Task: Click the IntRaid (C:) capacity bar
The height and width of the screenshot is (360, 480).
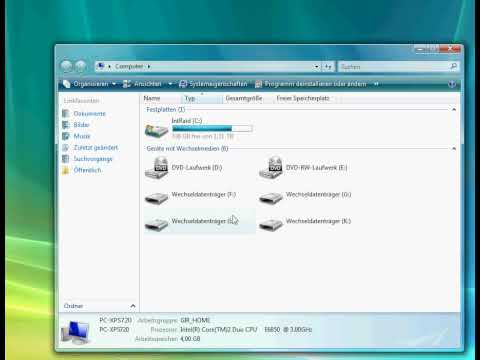Action: [212, 129]
